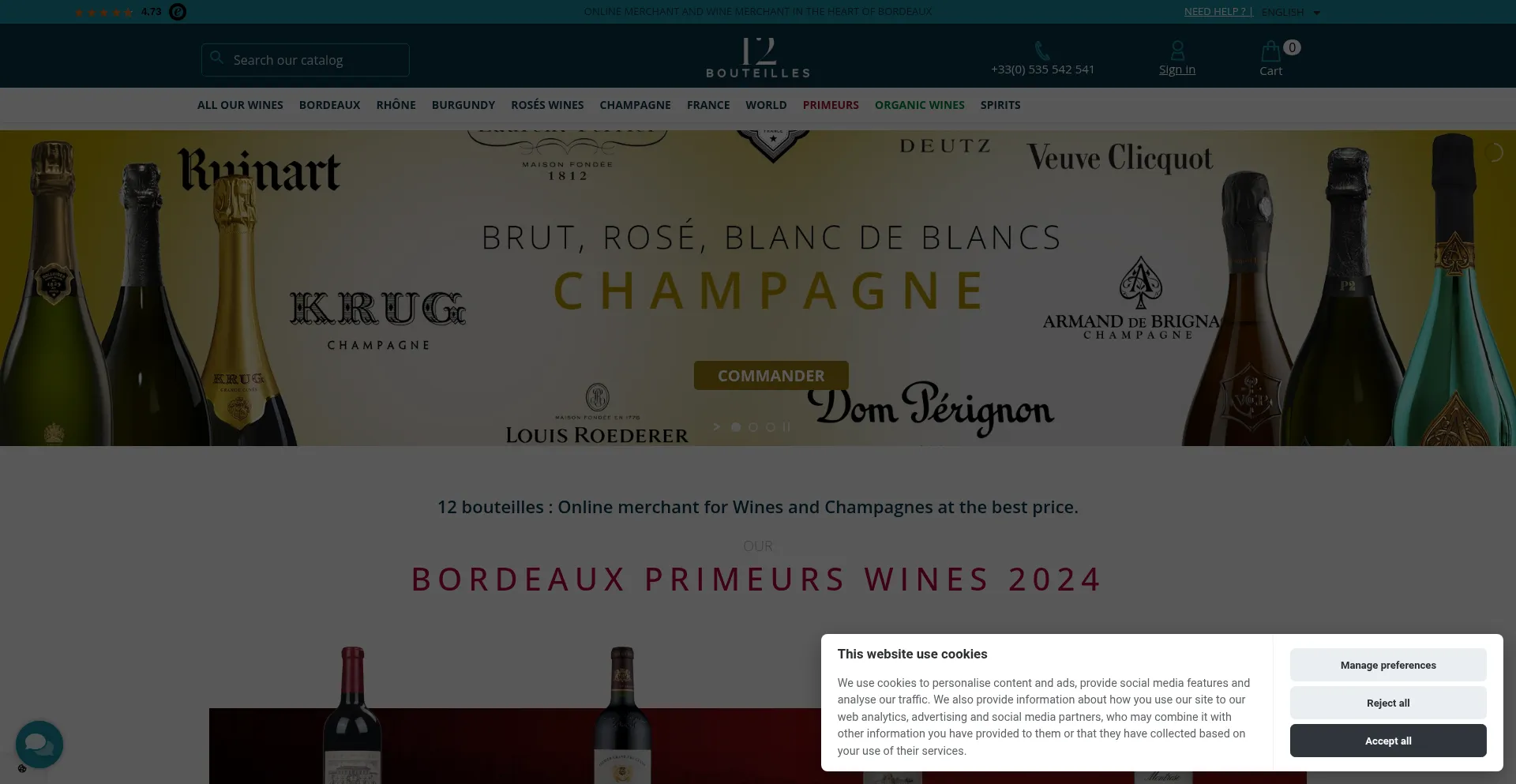Focus the Search our catalog field

pos(306,60)
